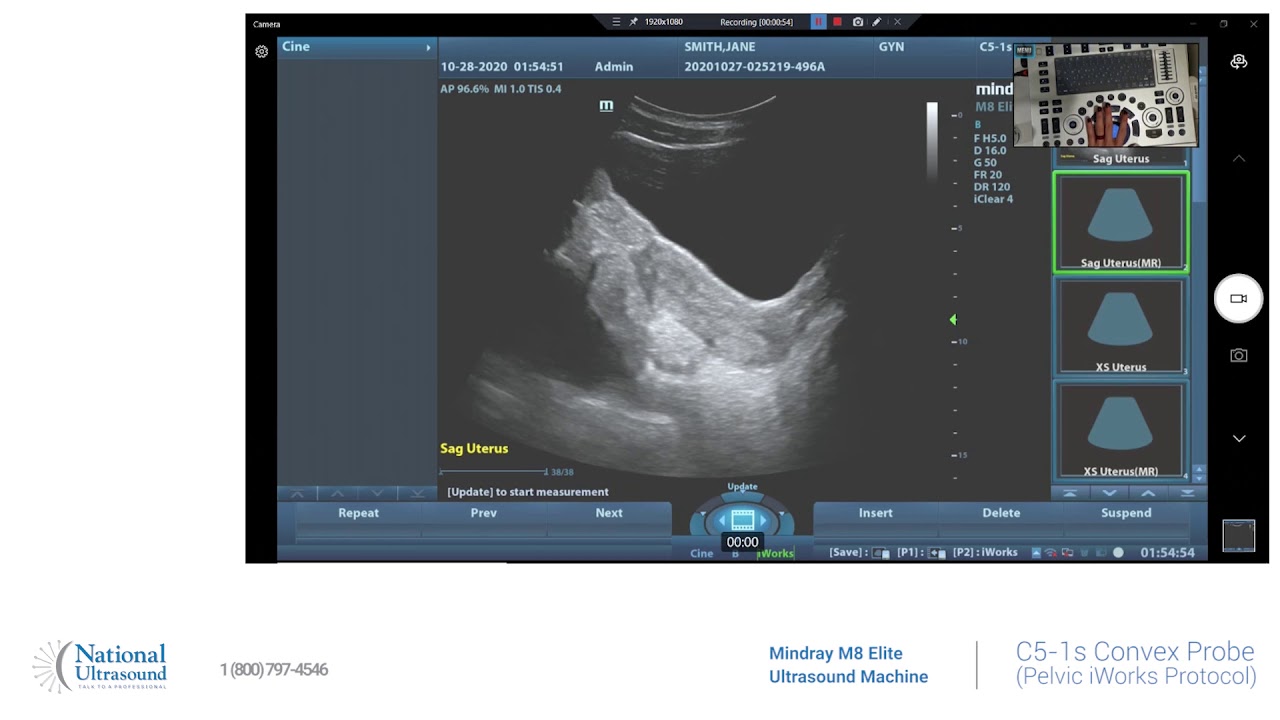The height and width of the screenshot is (720, 1280).
Task: Open last capture thumbnail in Camera
Action: (x=1238, y=535)
